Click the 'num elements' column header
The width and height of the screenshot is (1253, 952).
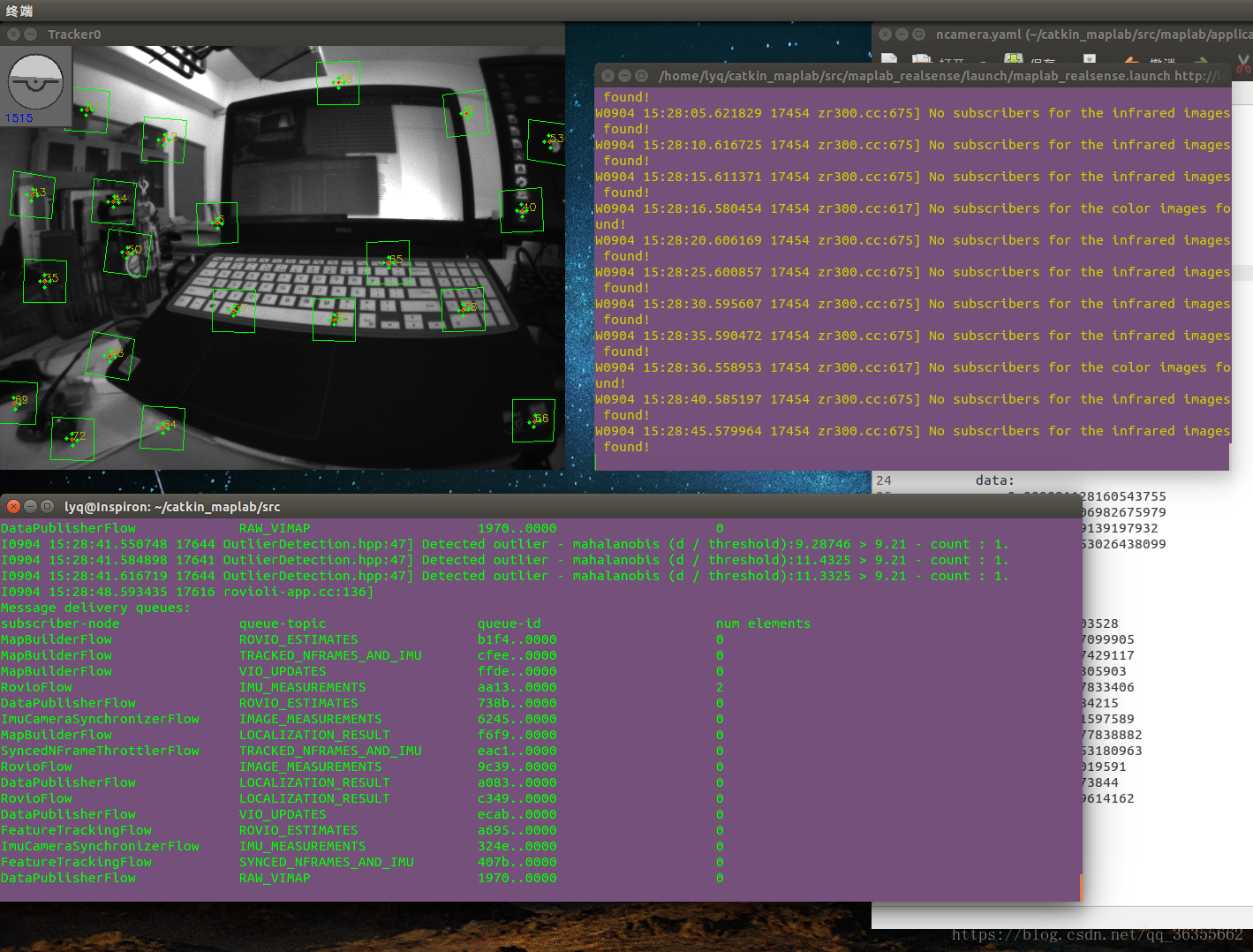[x=763, y=623]
